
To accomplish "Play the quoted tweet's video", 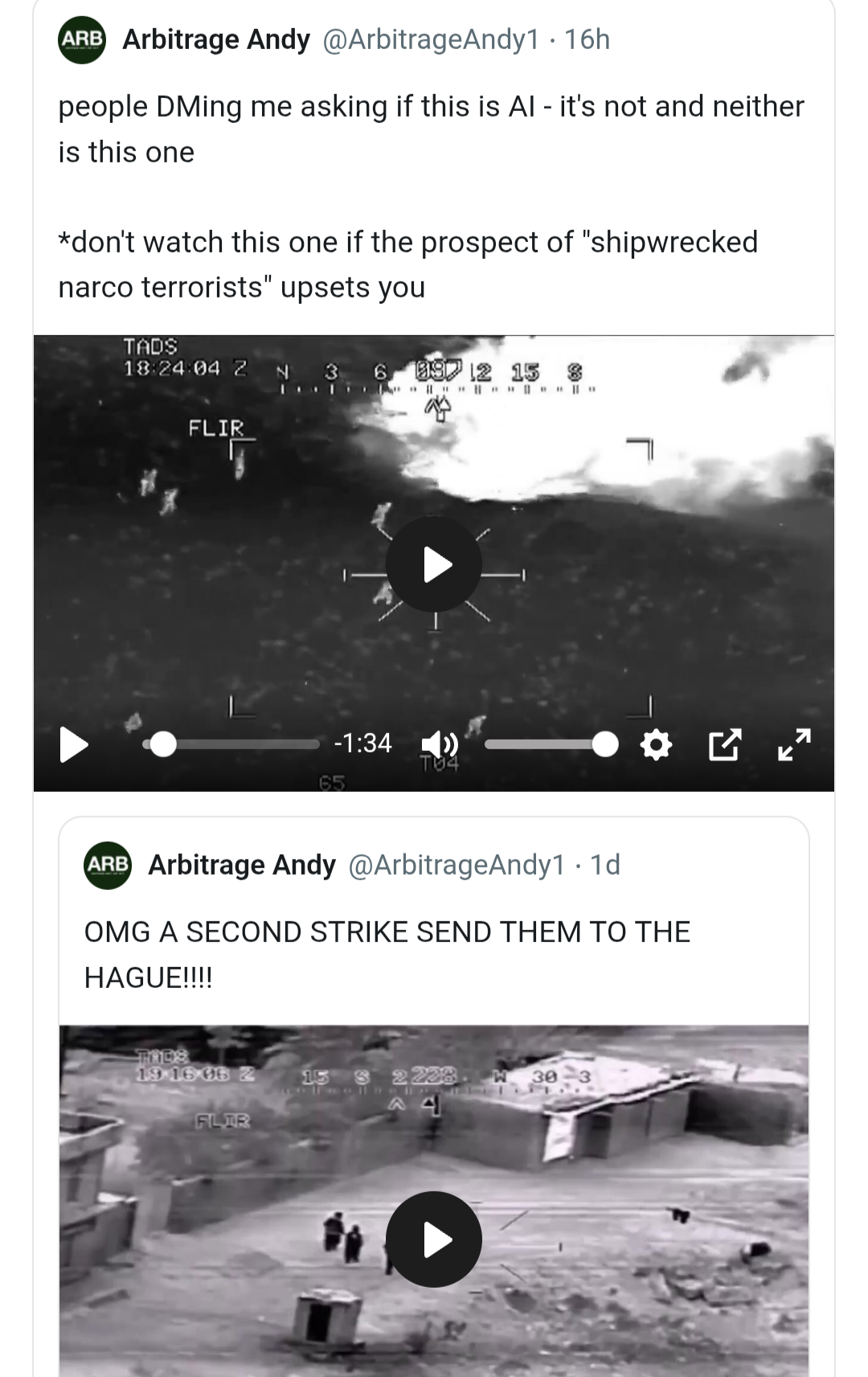I will [x=434, y=1240].
